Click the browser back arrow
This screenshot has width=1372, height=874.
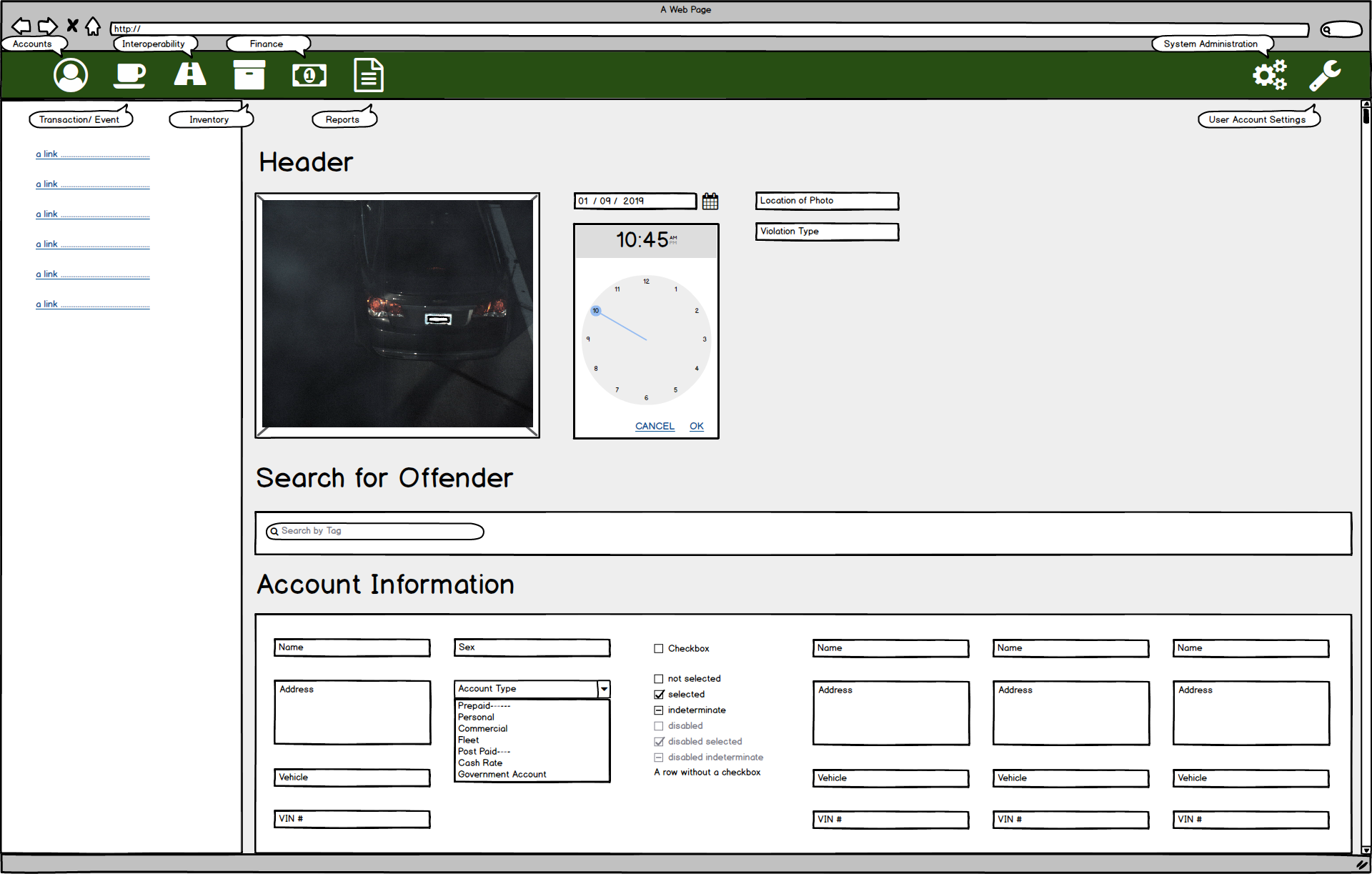(x=21, y=26)
